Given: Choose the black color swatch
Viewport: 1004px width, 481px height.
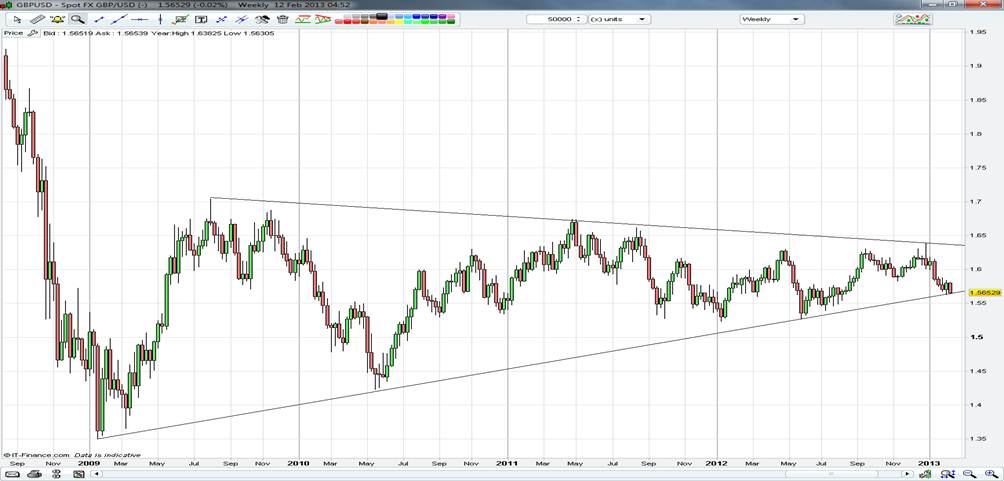Looking at the screenshot, I should [x=380, y=15].
